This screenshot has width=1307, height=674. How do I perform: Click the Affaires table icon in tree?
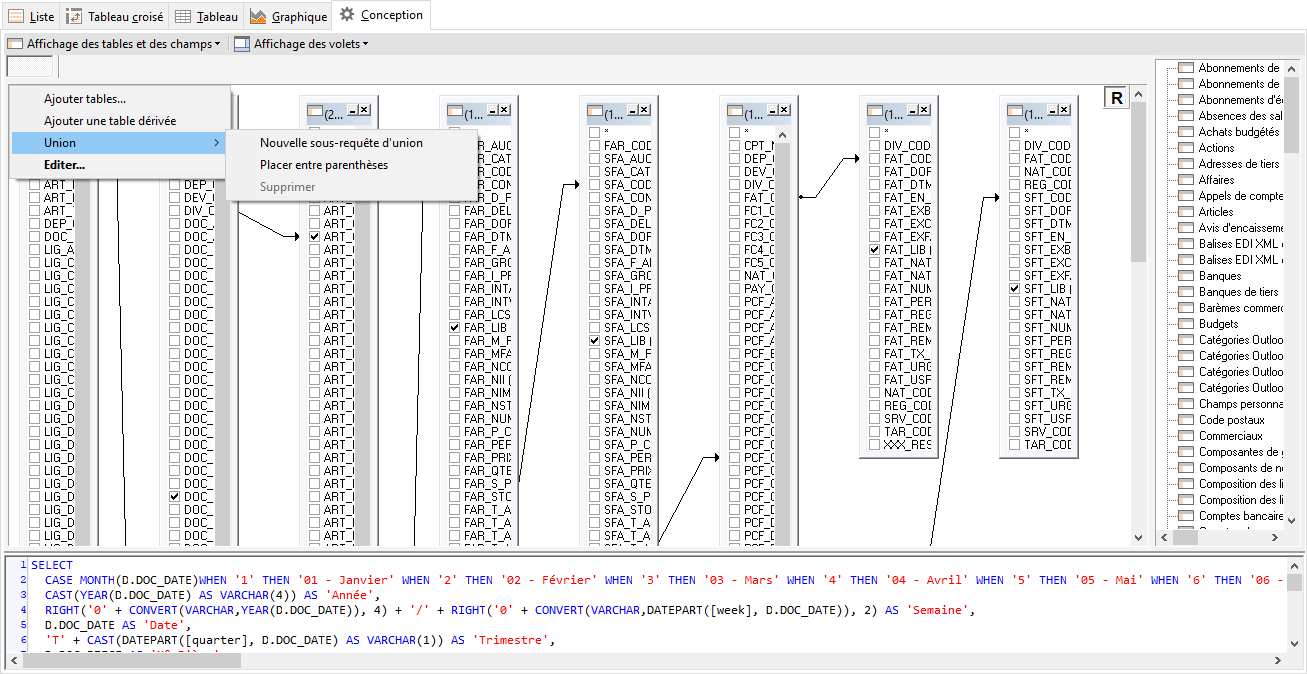point(1186,180)
